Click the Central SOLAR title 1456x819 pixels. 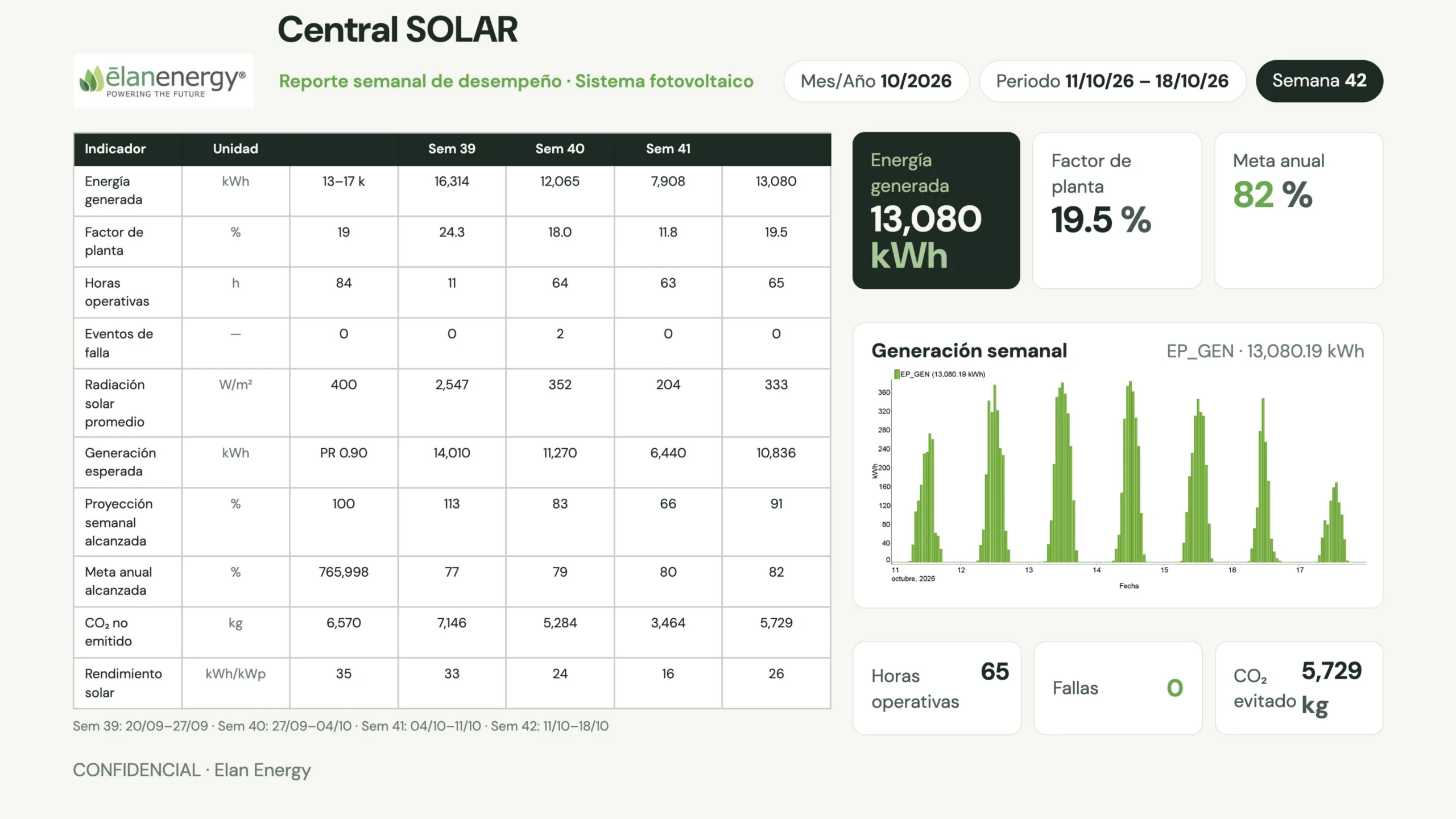[x=398, y=30]
